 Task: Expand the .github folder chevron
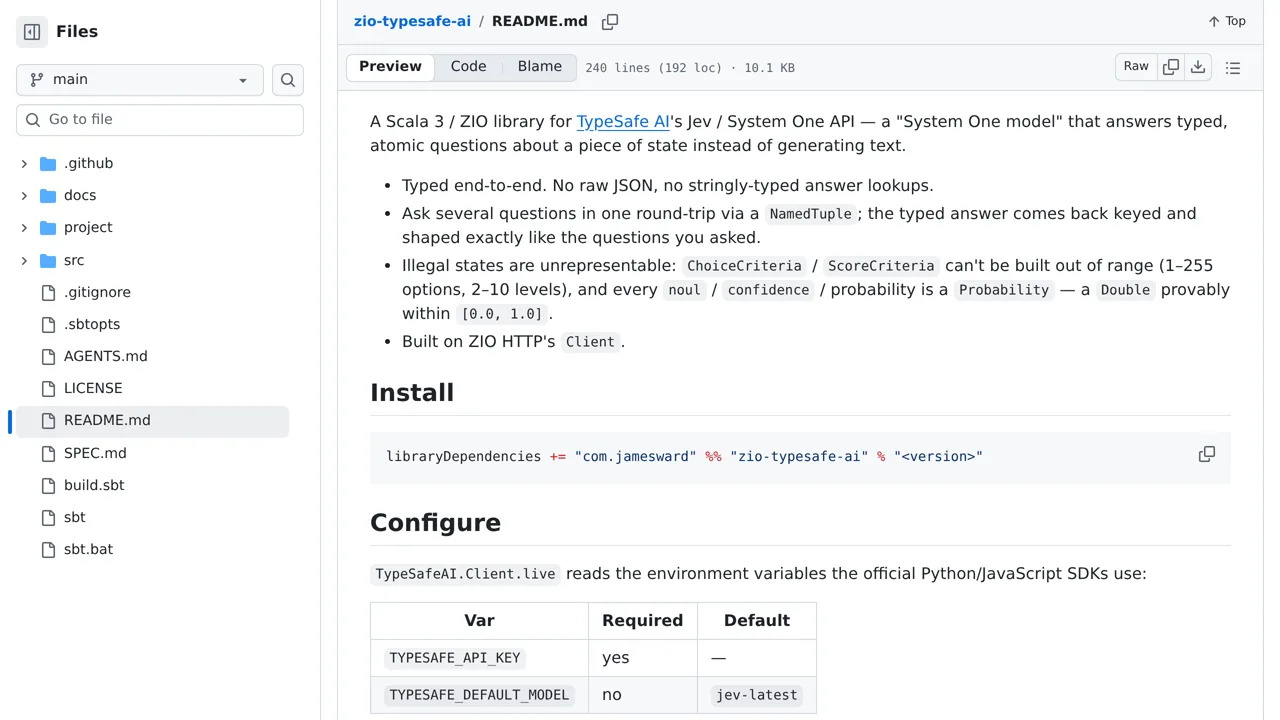click(x=24, y=163)
